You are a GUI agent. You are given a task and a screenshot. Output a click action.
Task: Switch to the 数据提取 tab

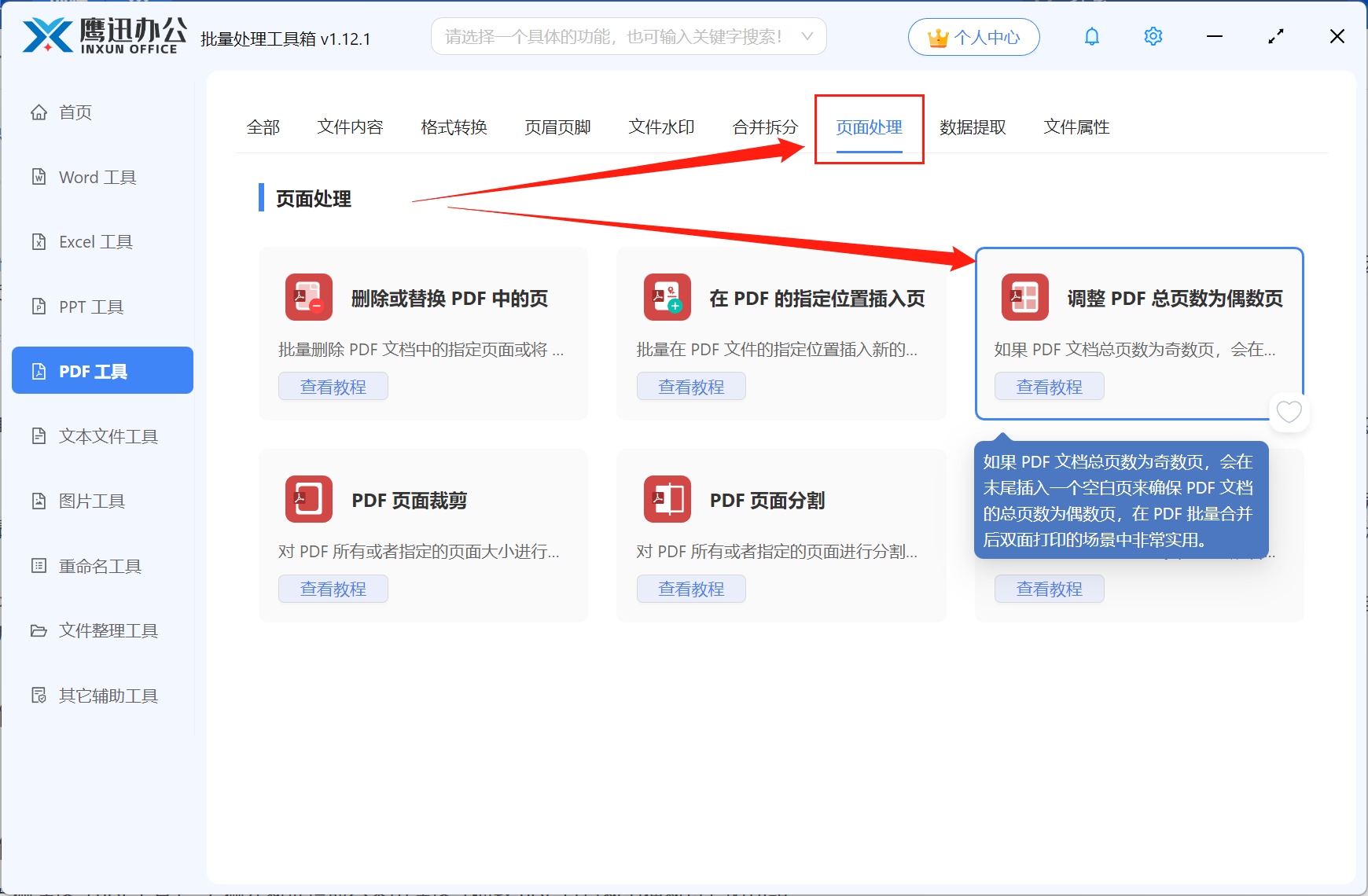(973, 127)
